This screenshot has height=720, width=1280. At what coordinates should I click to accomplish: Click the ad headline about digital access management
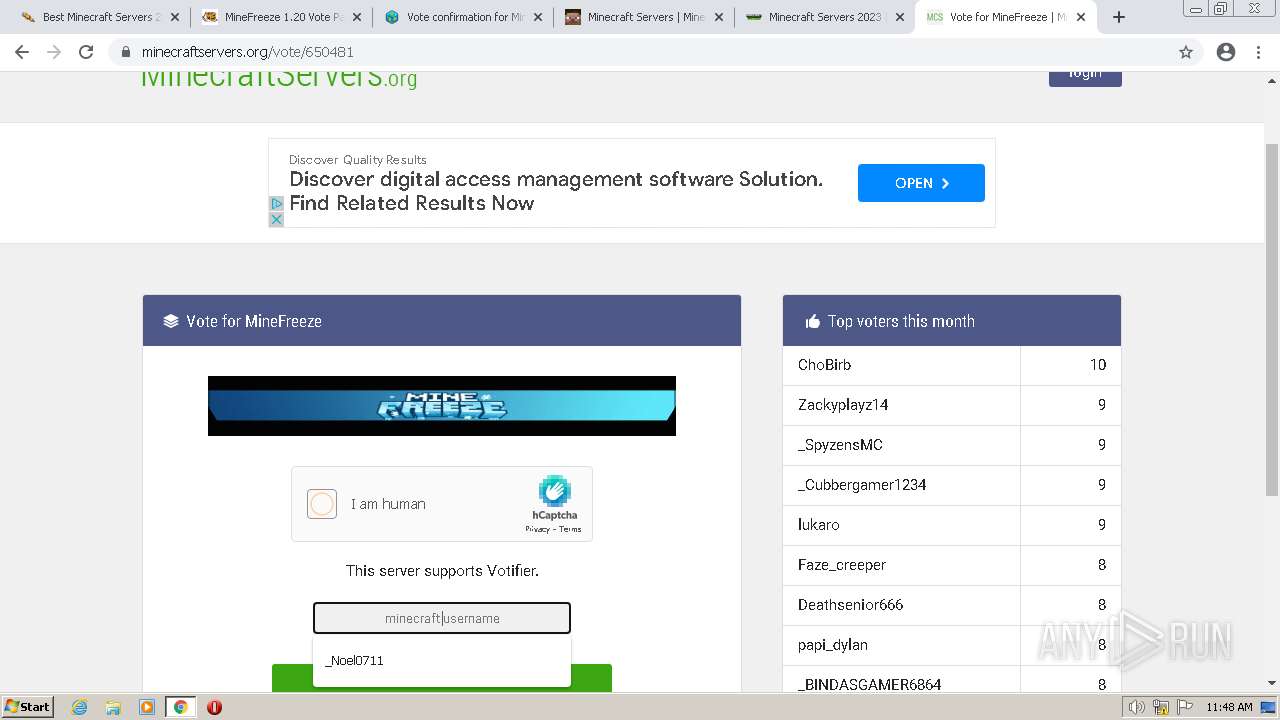point(556,191)
